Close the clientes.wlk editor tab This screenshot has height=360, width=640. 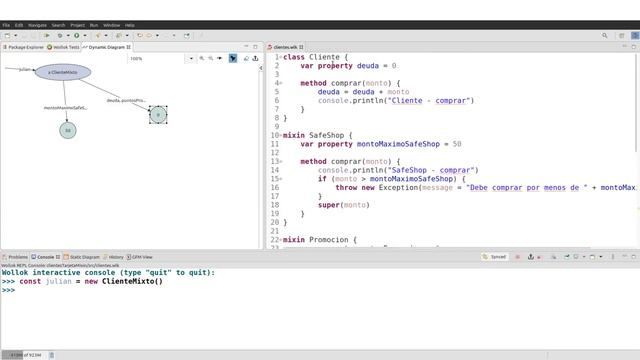pos(301,47)
